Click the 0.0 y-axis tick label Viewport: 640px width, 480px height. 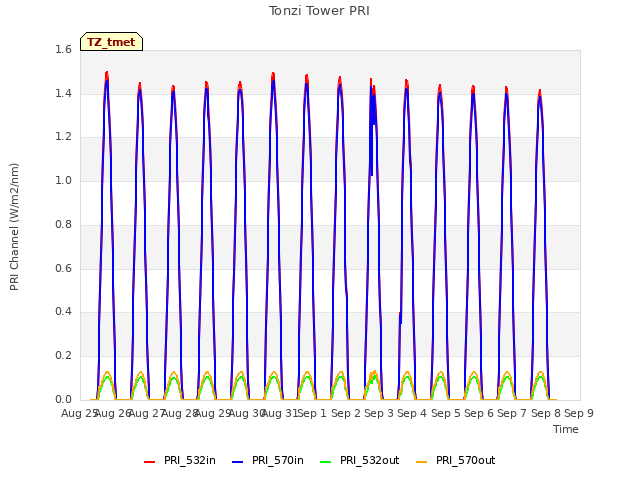(63, 400)
